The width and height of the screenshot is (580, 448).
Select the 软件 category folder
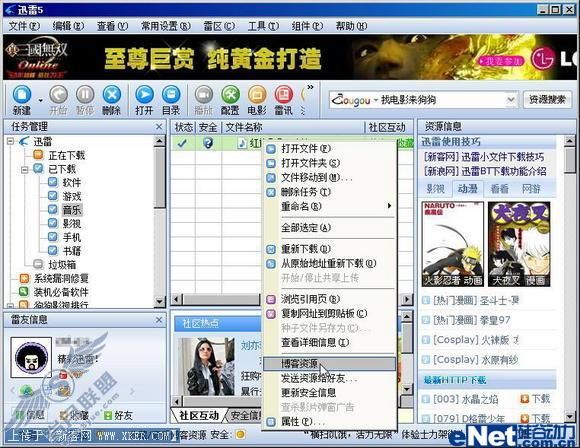point(71,182)
